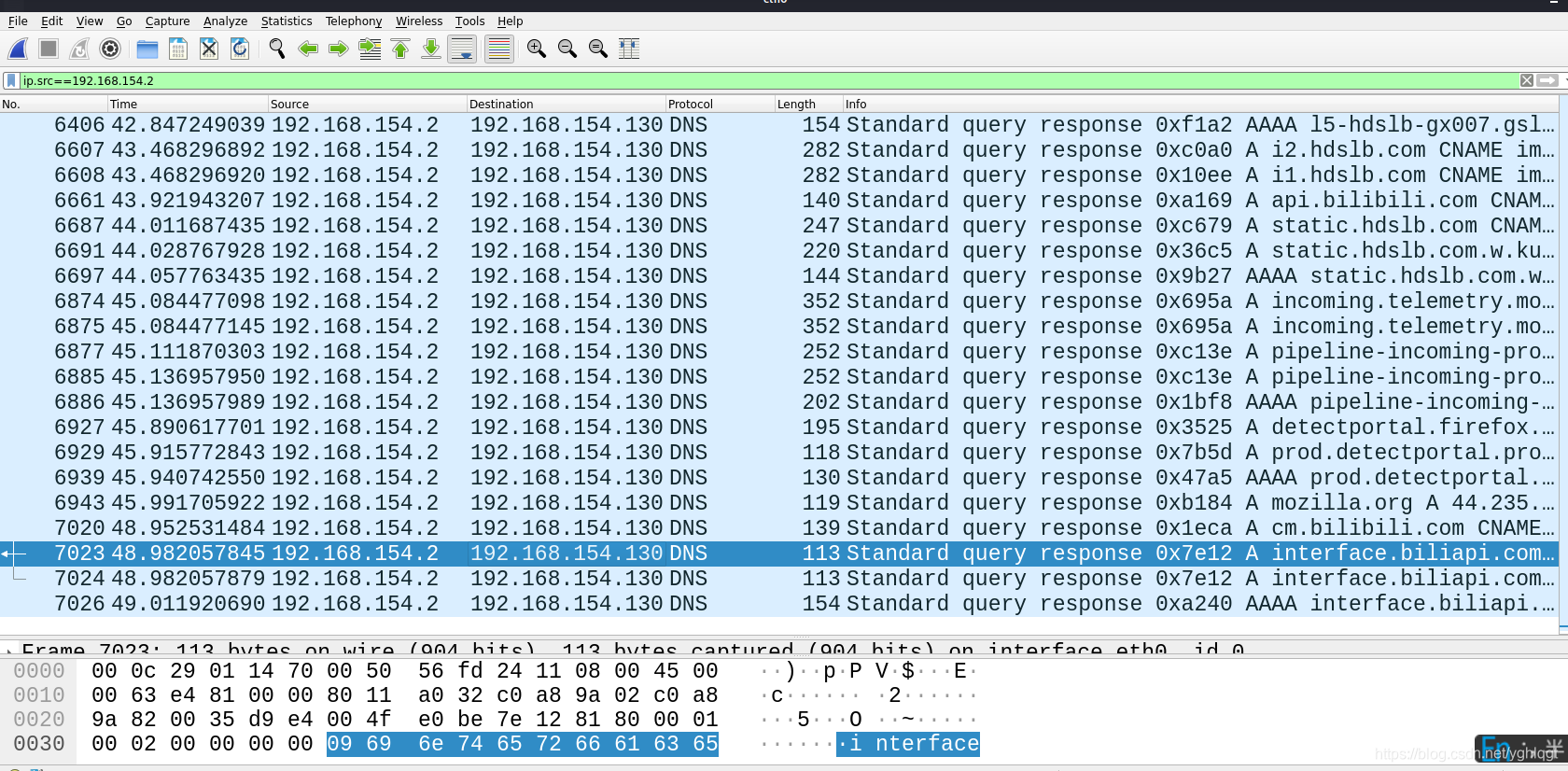1568x771 pixels.
Task: Sort by the Length column header
Action: pyautogui.click(x=809, y=104)
